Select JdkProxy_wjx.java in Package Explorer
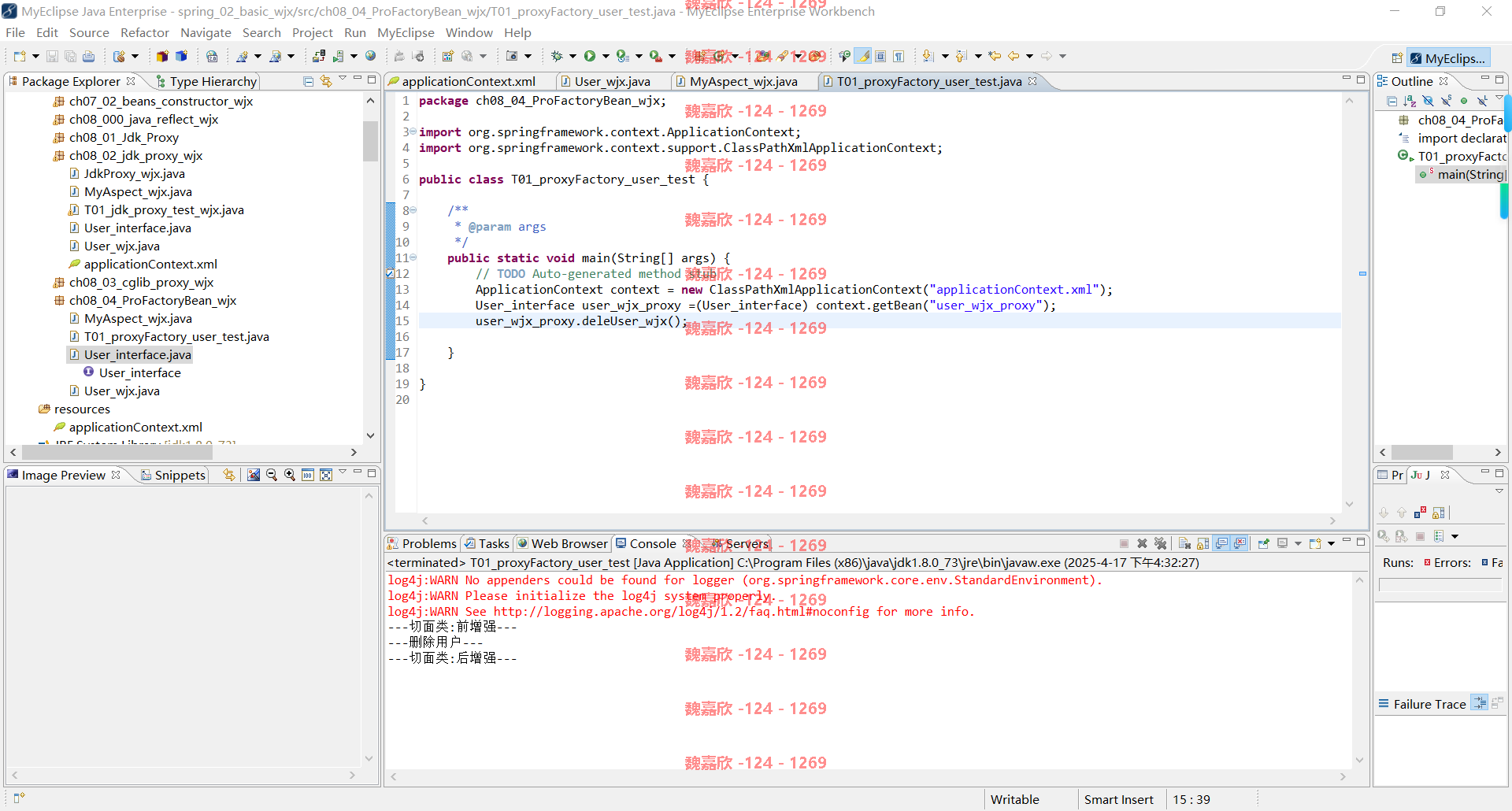 pyautogui.click(x=134, y=173)
